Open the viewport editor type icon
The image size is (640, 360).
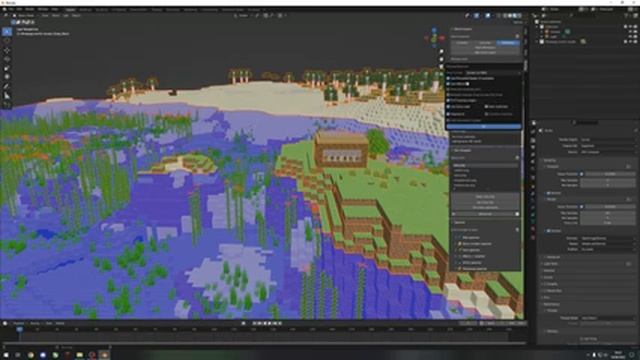tap(6, 16)
